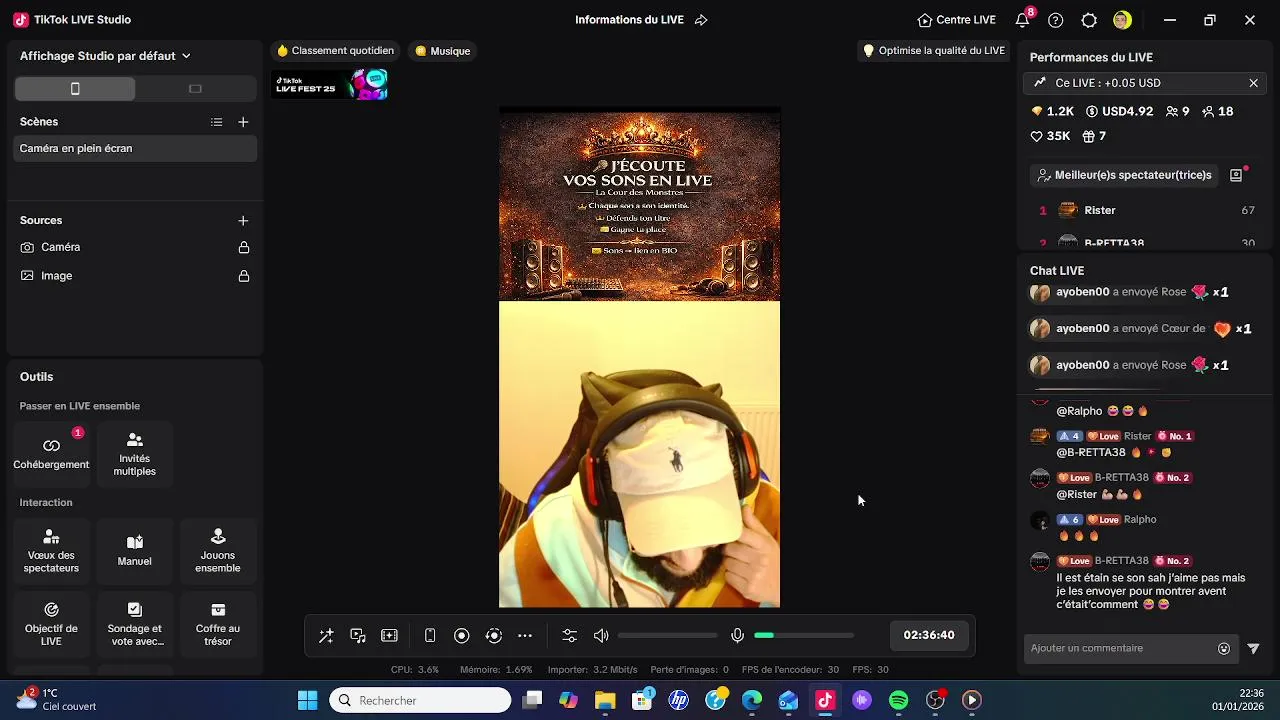The width and height of the screenshot is (1280, 720).
Task: Select the Caméra source
Action: (x=60, y=247)
